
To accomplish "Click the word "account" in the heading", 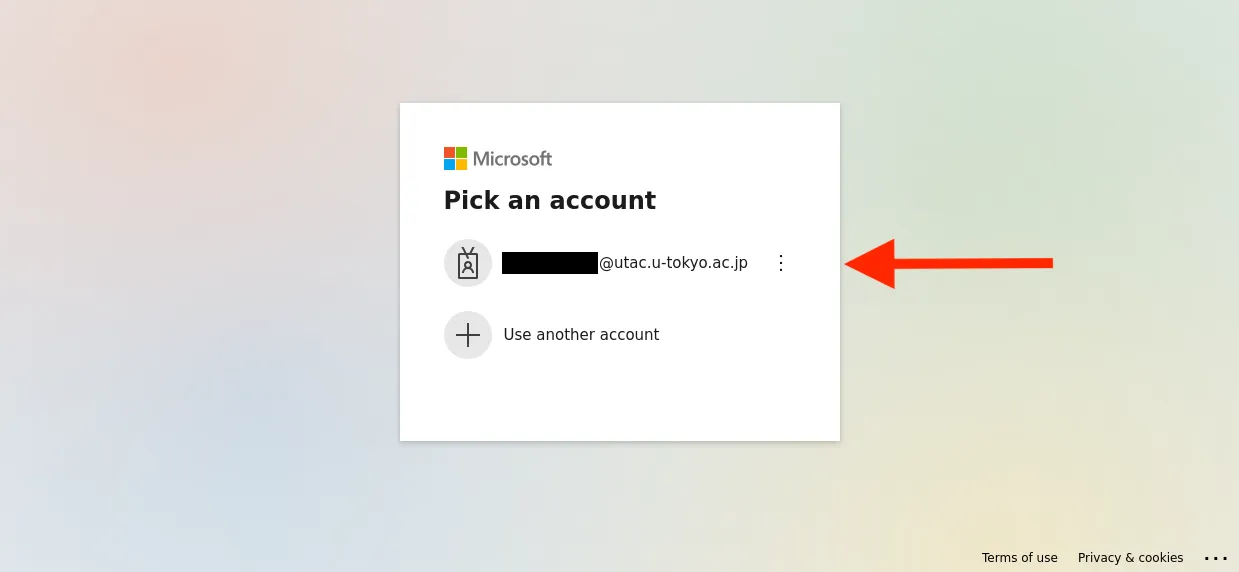I will (609, 201).
